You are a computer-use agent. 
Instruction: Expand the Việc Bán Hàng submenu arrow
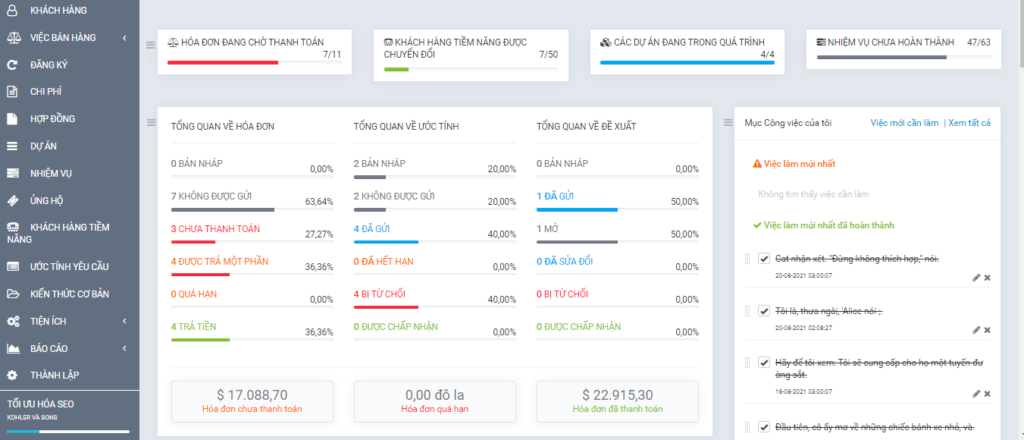point(123,38)
